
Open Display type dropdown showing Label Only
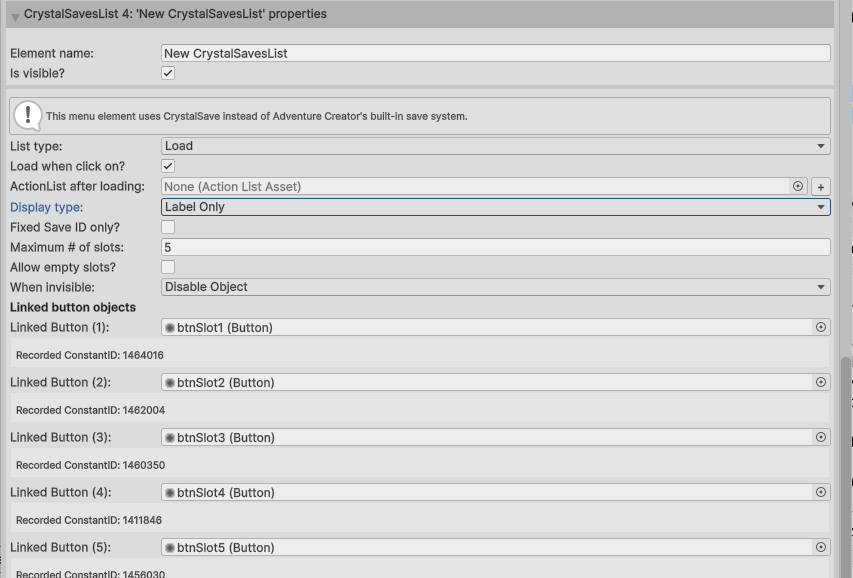pos(495,207)
